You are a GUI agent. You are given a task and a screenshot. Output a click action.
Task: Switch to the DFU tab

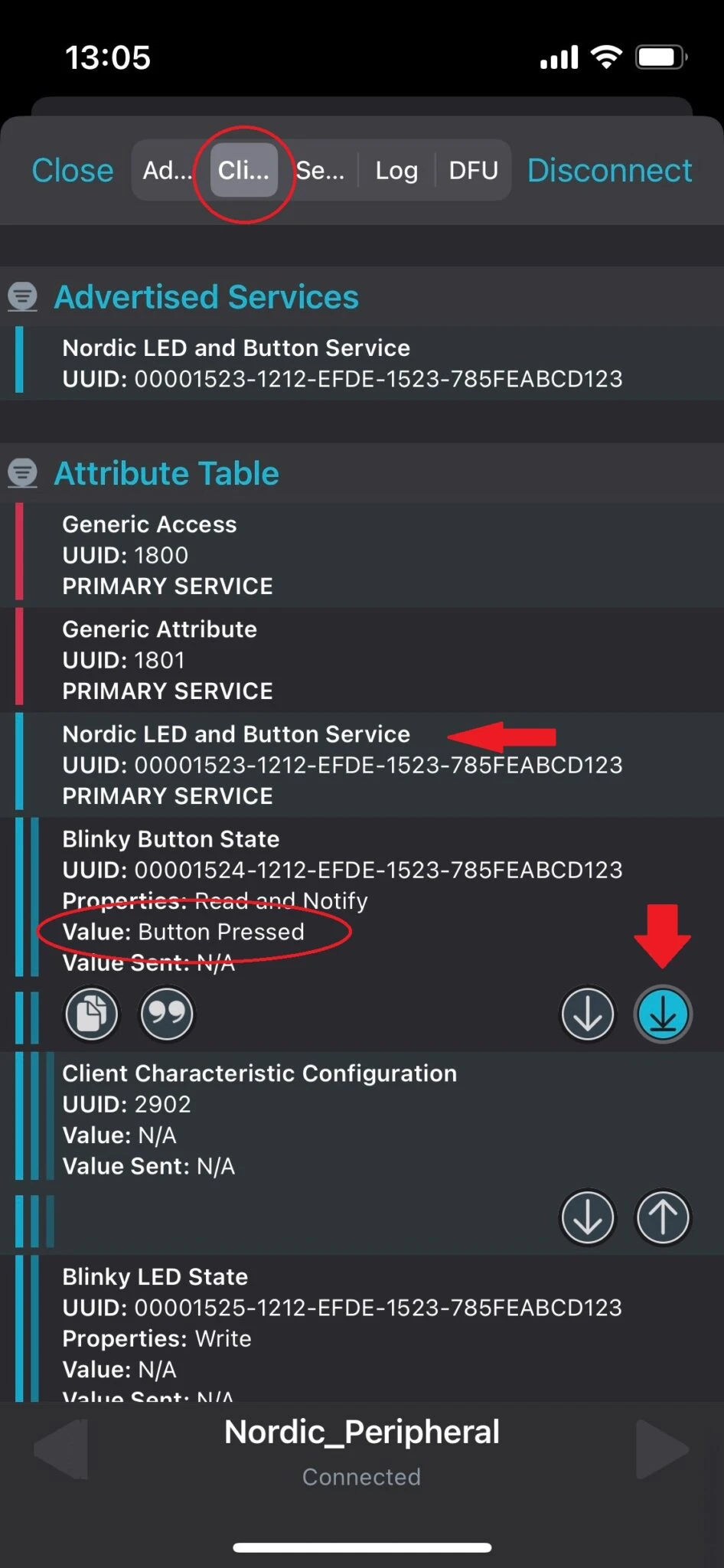pos(473,170)
